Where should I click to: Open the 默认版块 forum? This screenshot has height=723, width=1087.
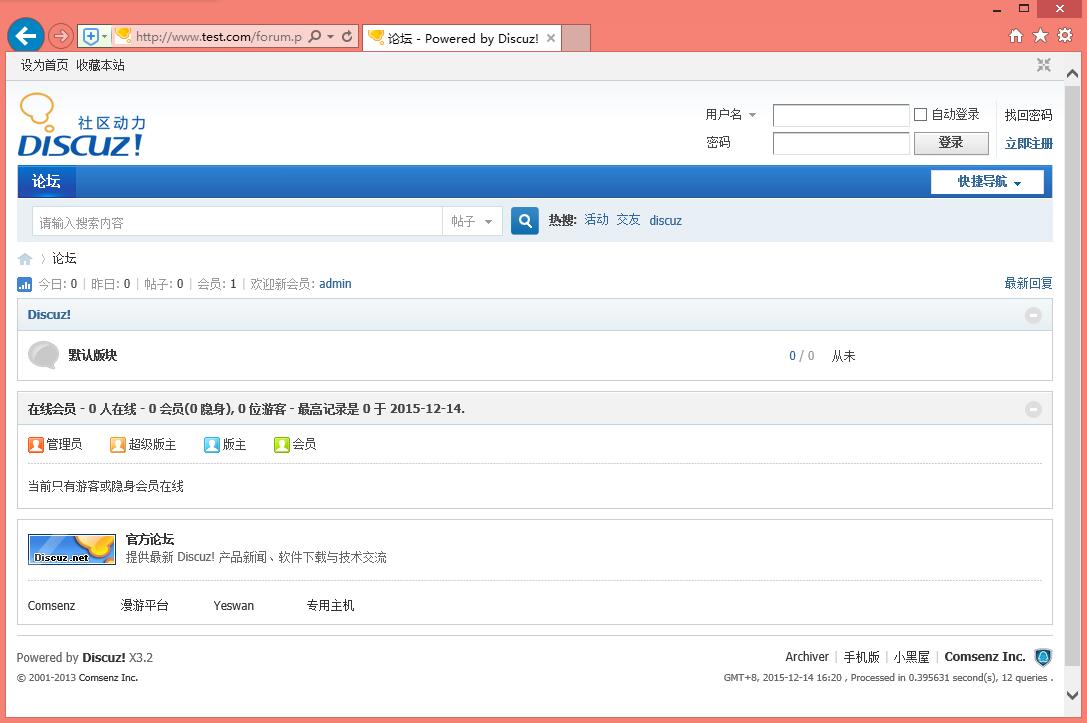coord(93,355)
